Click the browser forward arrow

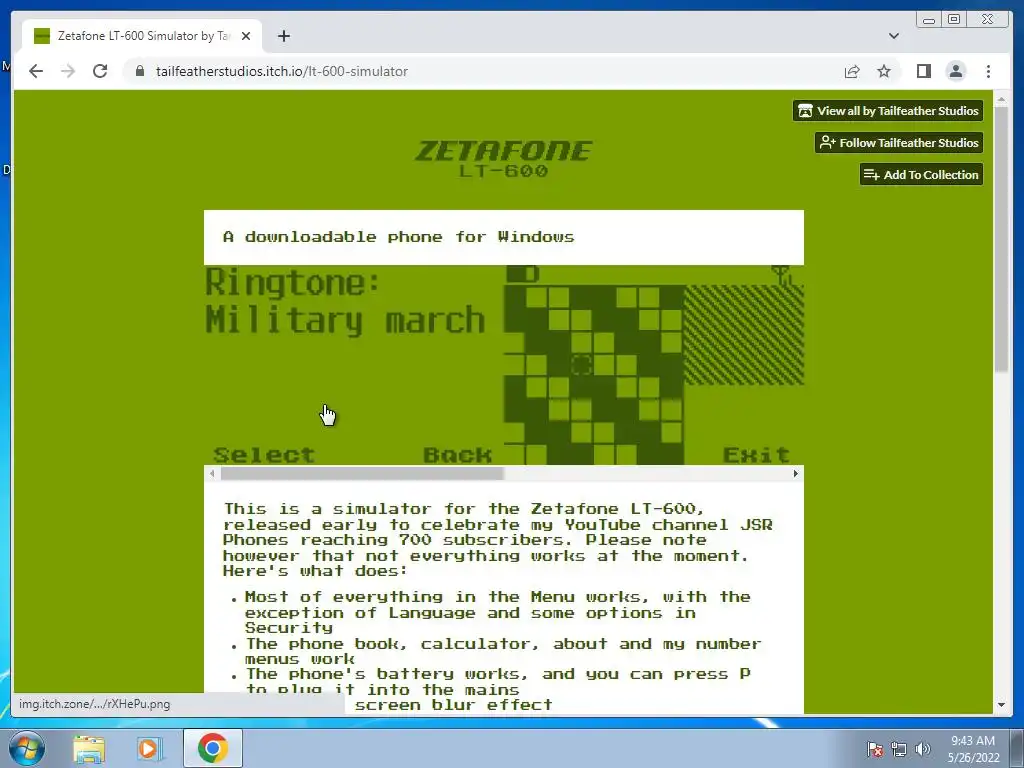click(x=68, y=71)
